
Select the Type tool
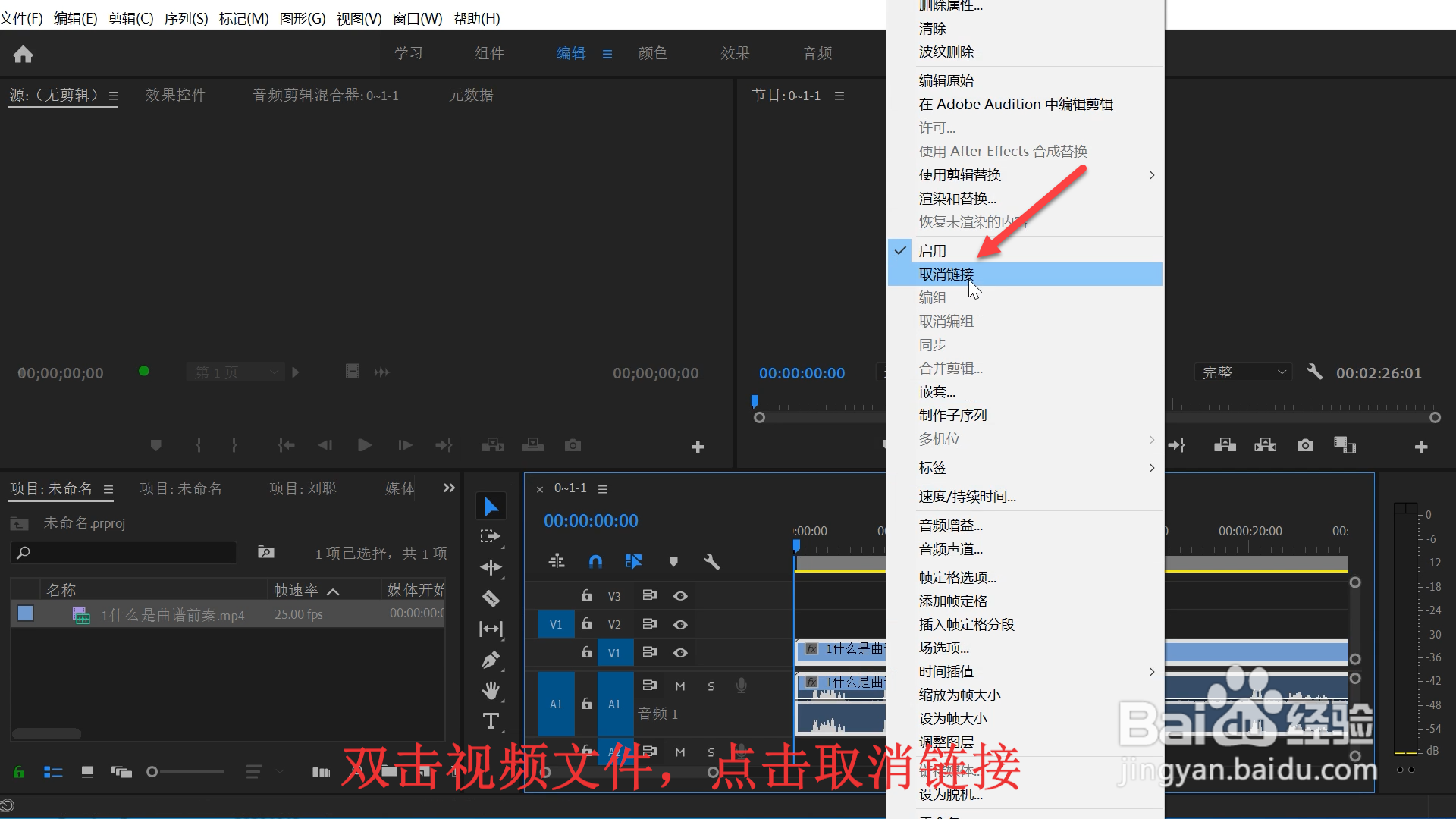491,721
